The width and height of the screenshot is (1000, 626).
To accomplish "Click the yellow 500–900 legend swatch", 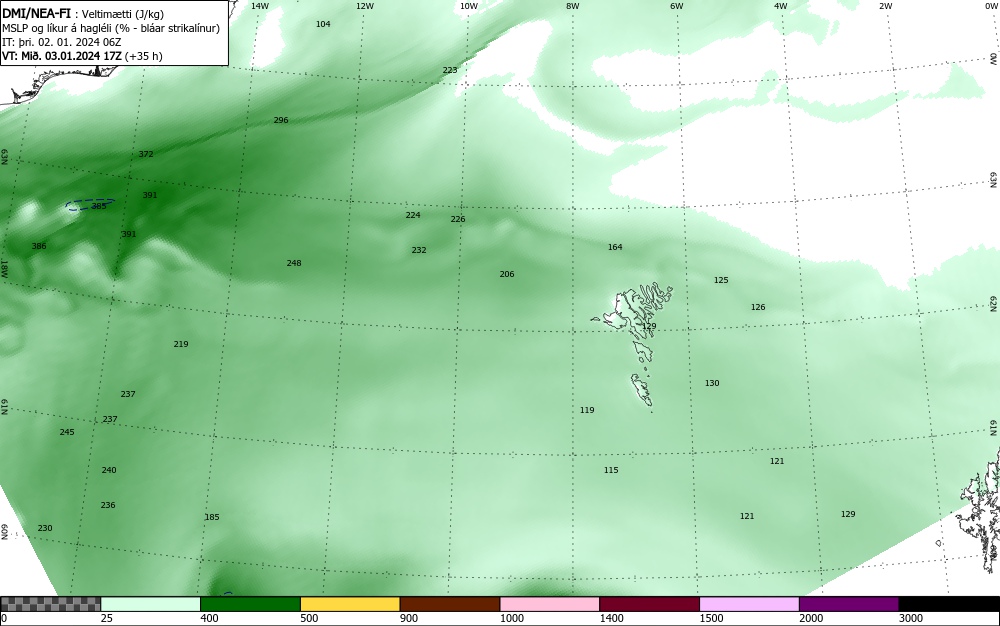I will 350,604.
